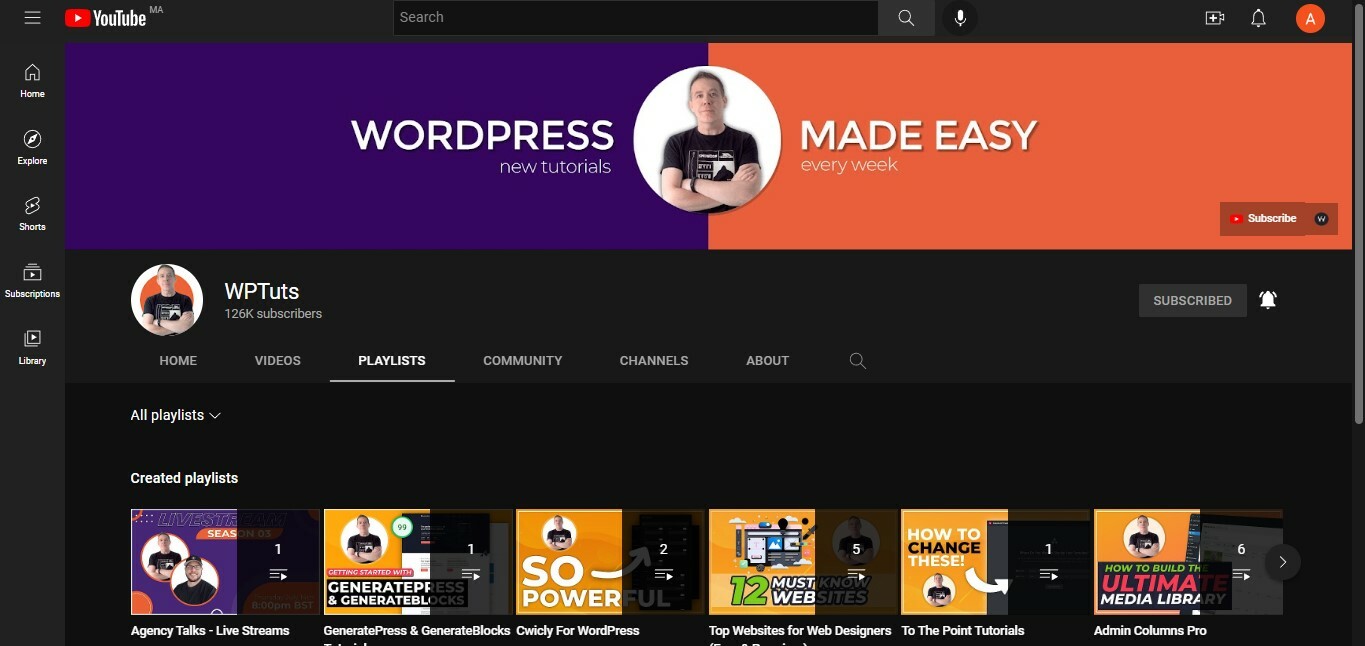Select Shorts in the sidebar
1365x646 pixels.
click(x=32, y=212)
